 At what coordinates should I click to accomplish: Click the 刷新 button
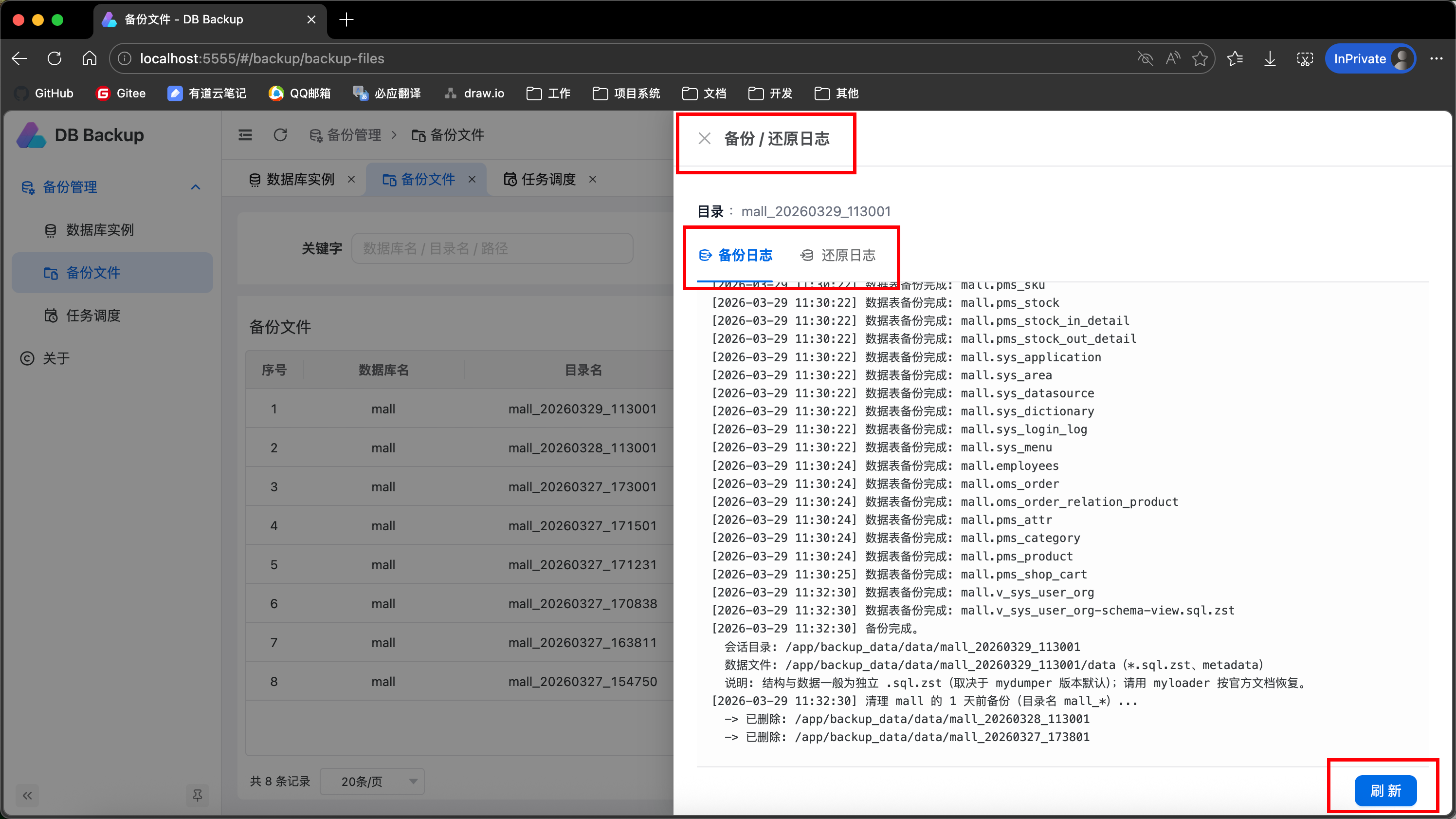tap(1385, 790)
